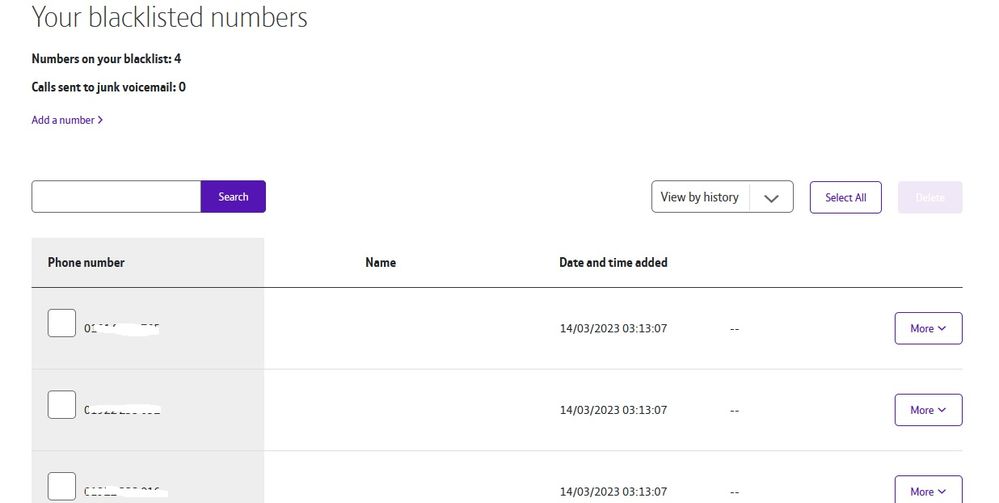Click the chevron arrow beside 'Add a number'

tap(100, 120)
